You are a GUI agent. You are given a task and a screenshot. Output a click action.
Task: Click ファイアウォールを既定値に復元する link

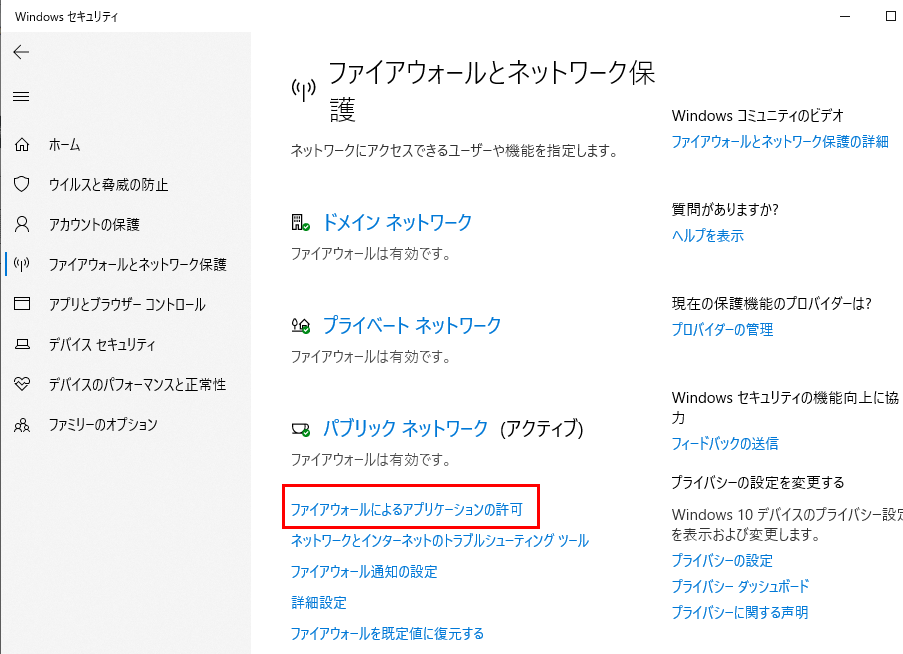388,634
